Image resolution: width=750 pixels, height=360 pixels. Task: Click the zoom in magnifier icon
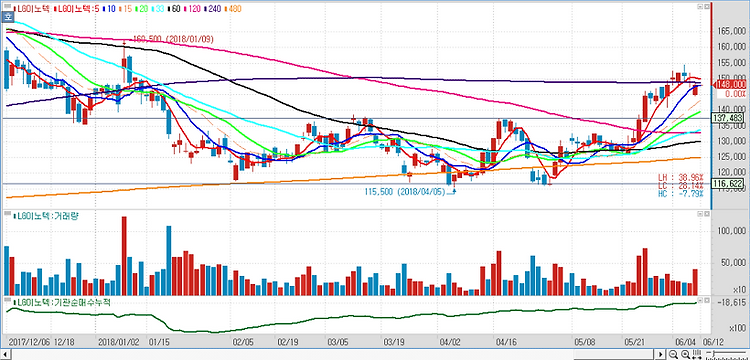[685, 354]
